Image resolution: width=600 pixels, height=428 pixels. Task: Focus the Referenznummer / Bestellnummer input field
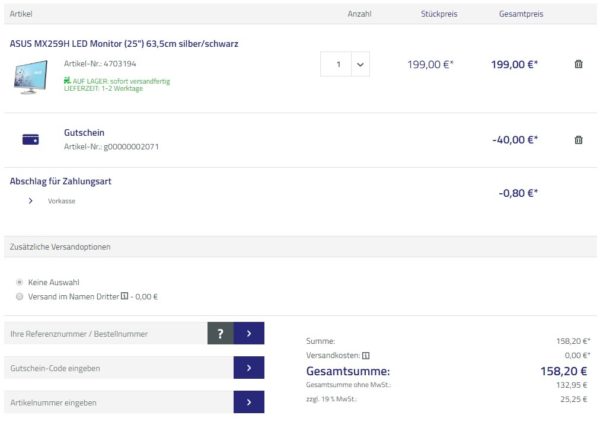coord(104,334)
